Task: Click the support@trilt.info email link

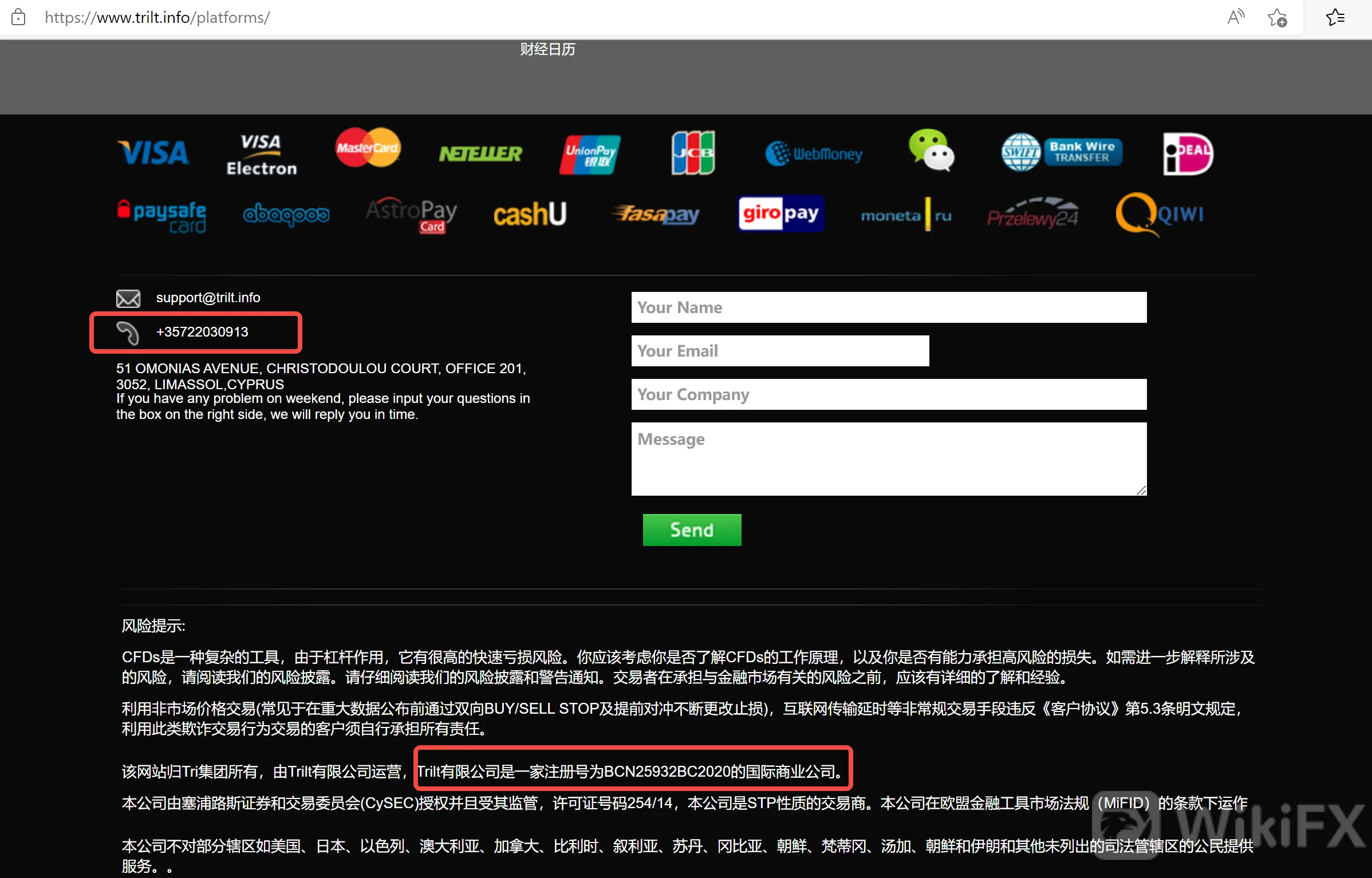Action: [208, 298]
